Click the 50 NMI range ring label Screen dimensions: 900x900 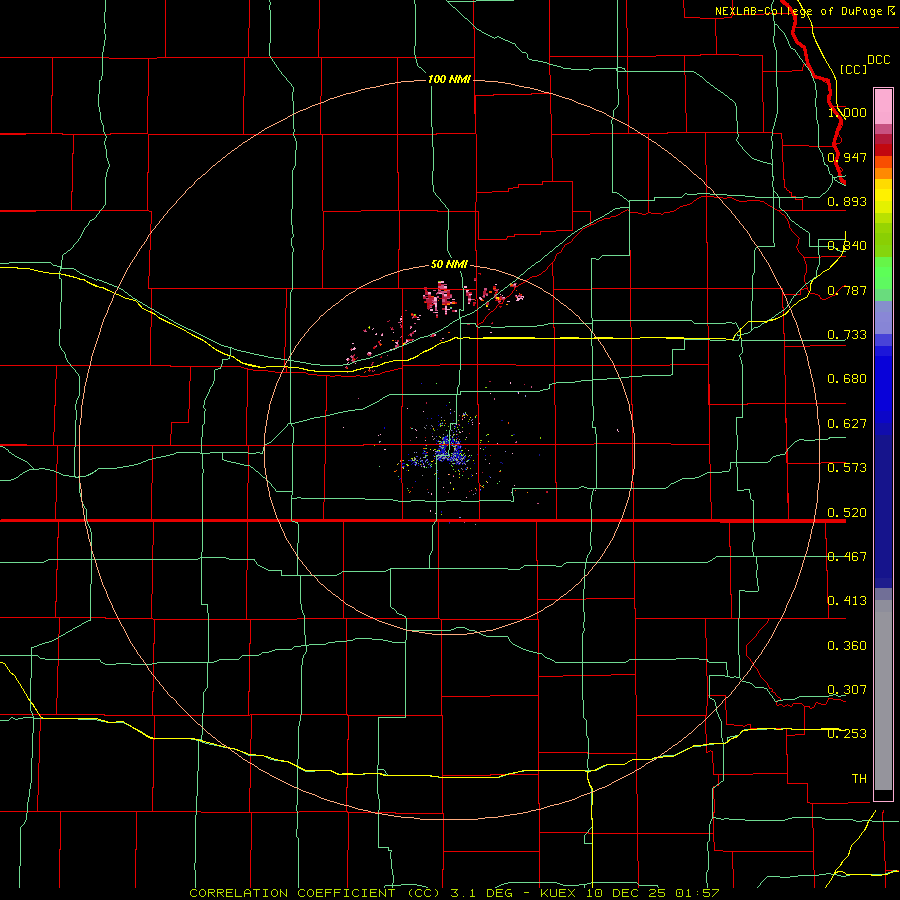pos(449,265)
